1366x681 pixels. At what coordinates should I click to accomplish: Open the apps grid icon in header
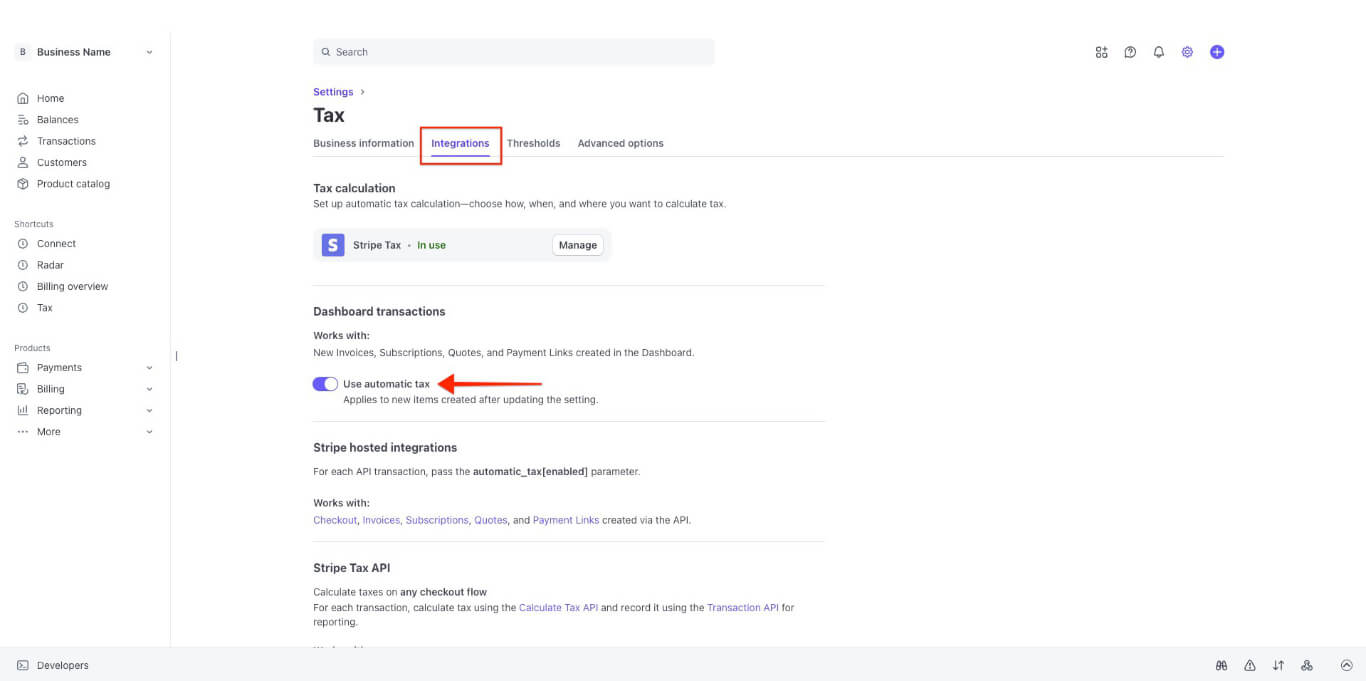(x=1101, y=52)
